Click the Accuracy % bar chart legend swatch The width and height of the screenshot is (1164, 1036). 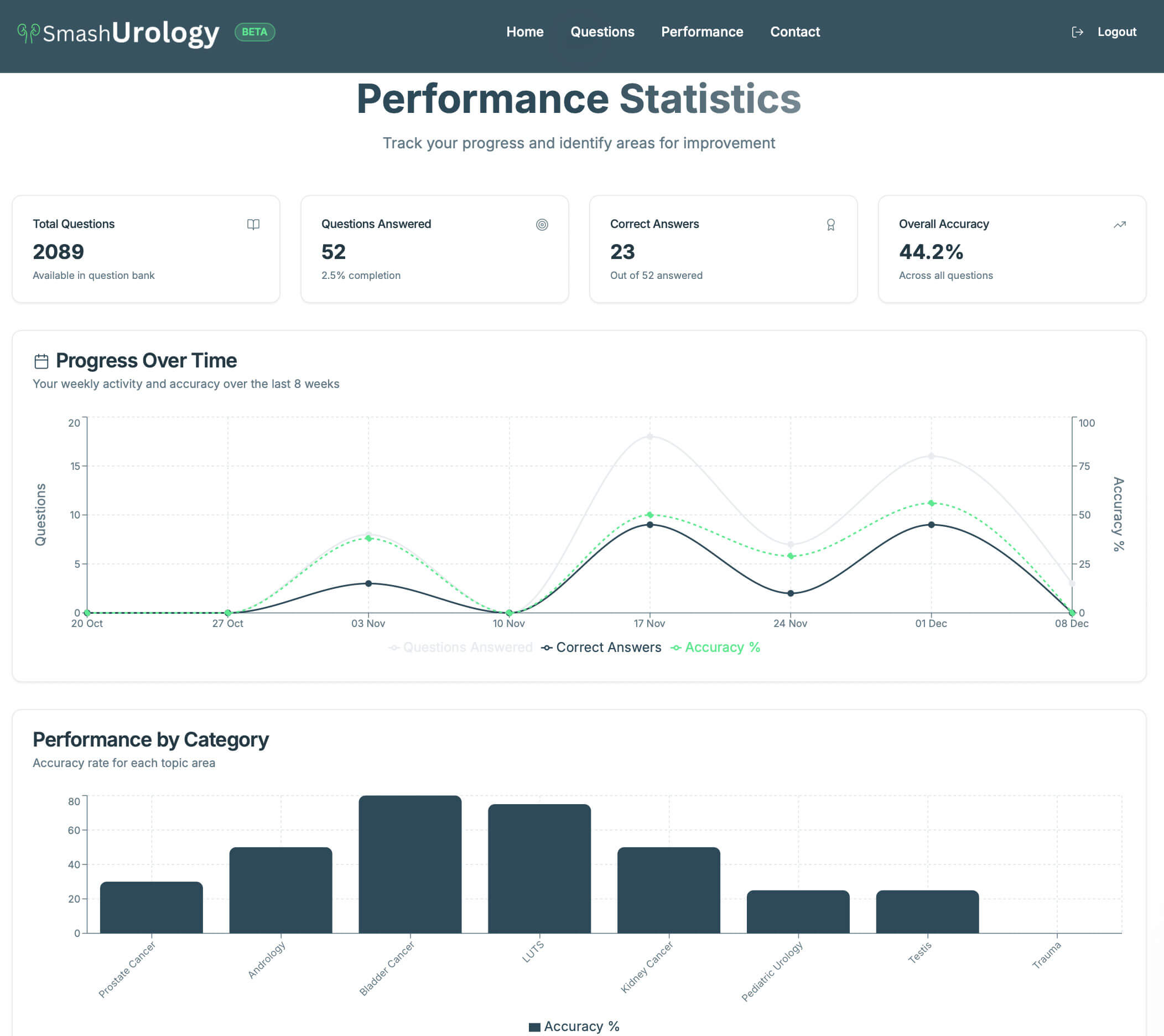tap(534, 1027)
